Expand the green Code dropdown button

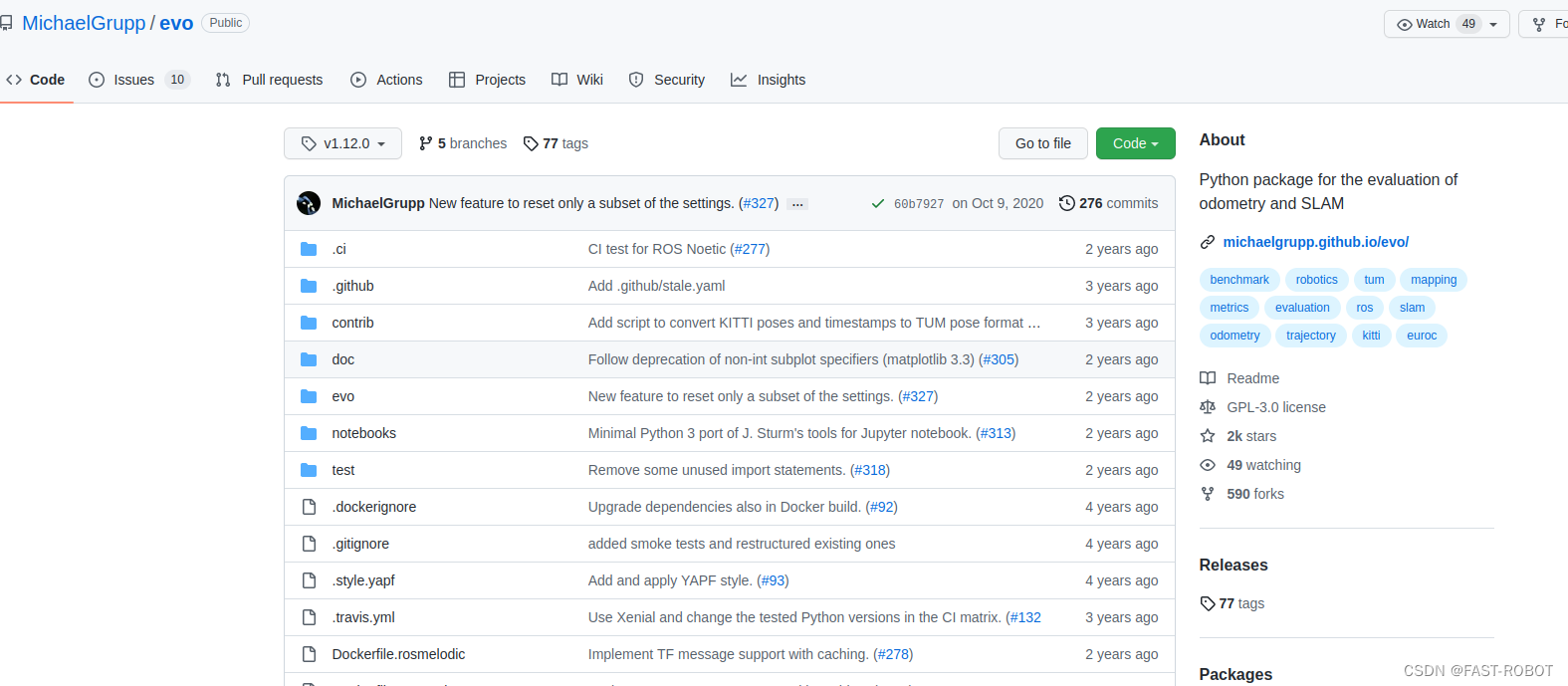coord(1136,143)
